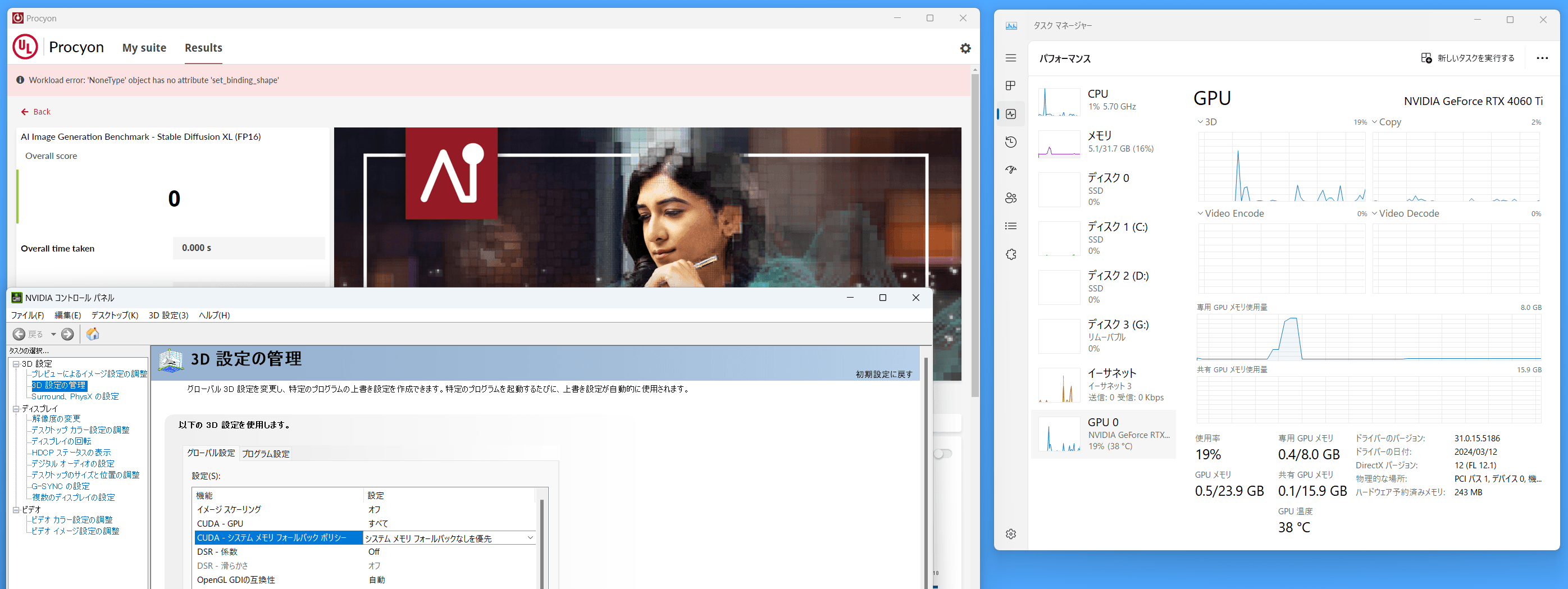1568x589 pixels.
Task: Click 新しいタスクを実行する button
Action: 1468,58
